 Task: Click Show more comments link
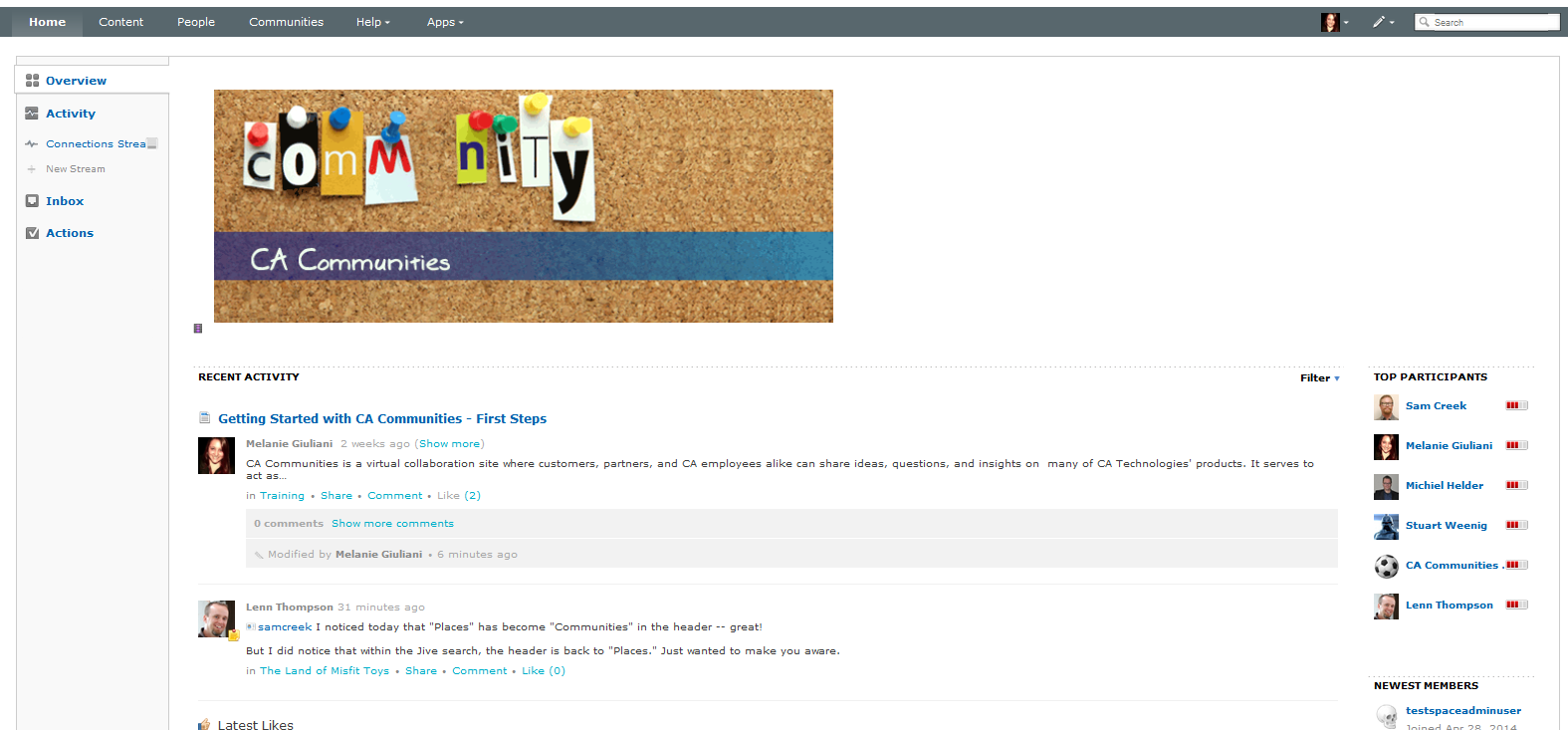(x=392, y=524)
